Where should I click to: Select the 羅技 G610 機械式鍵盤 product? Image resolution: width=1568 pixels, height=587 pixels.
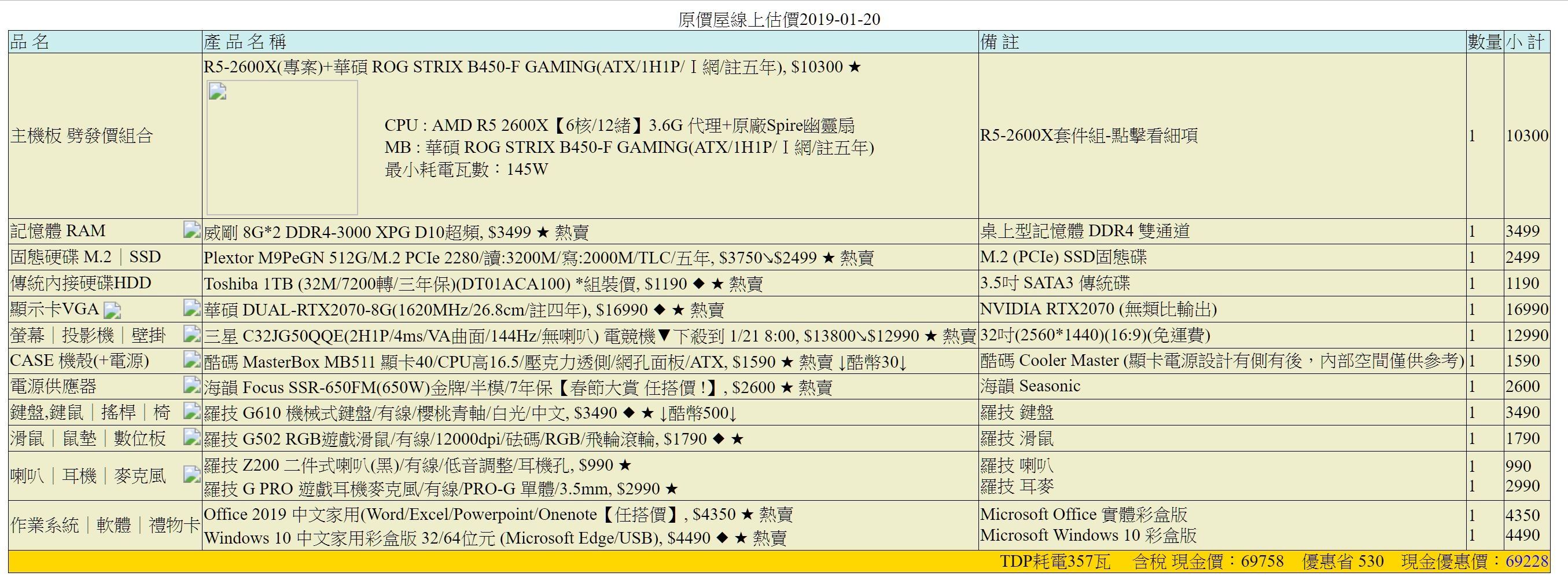(x=470, y=413)
